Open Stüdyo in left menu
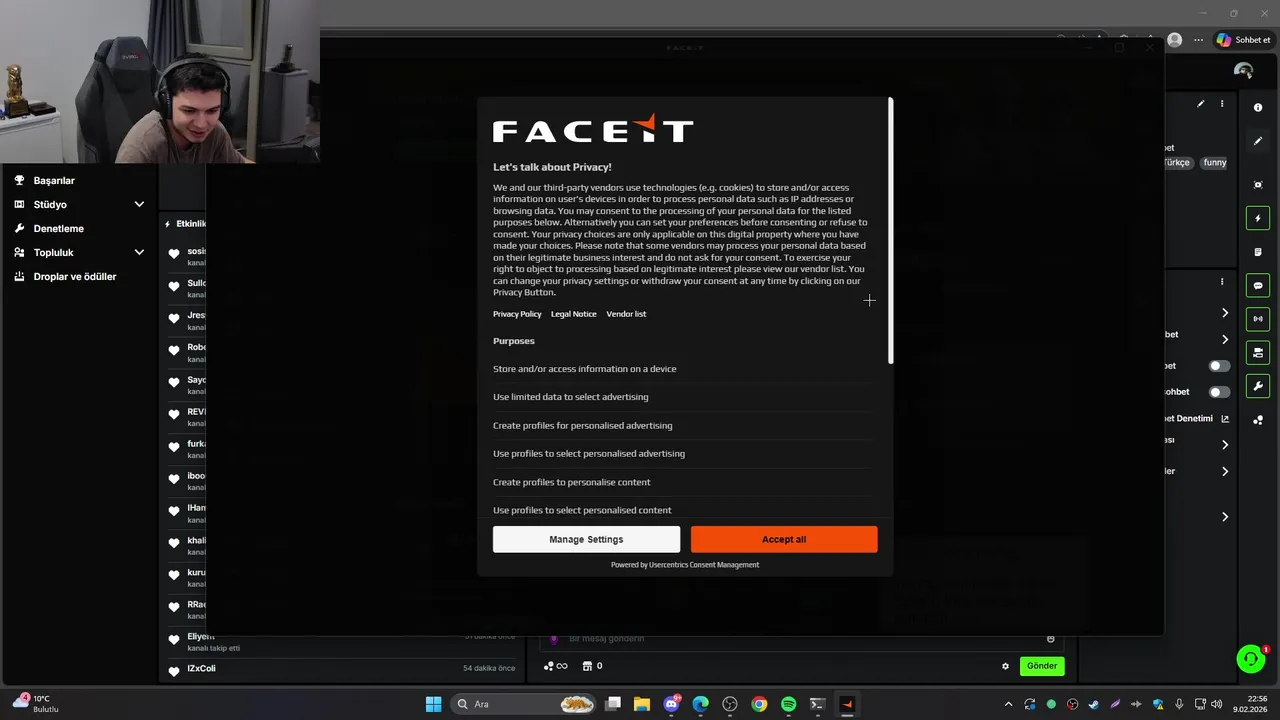 pos(50,204)
